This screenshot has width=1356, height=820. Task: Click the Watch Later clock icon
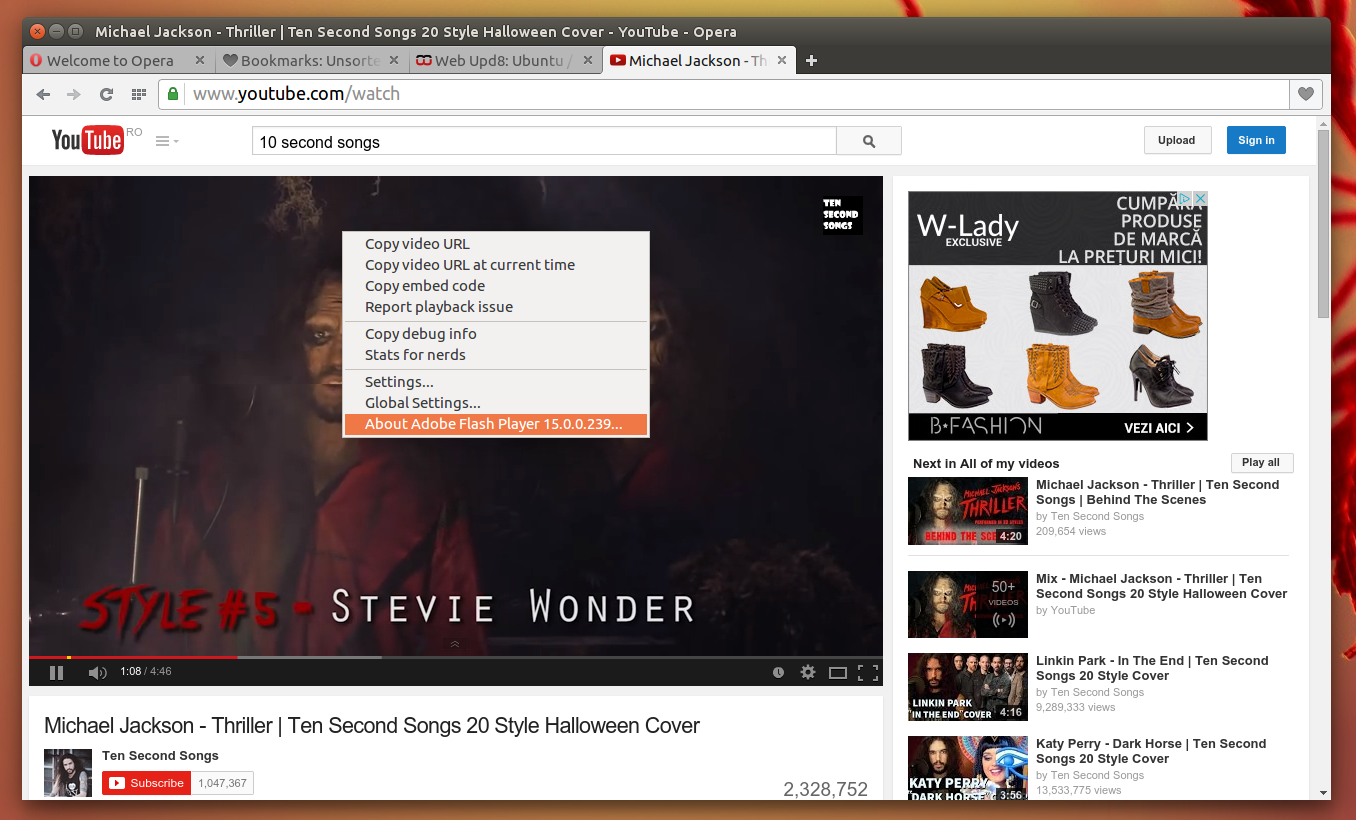(x=778, y=673)
